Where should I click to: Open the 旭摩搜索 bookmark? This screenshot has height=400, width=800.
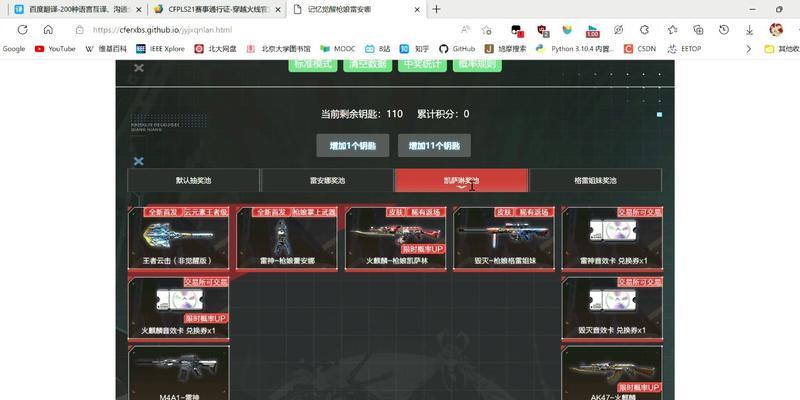(505, 49)
